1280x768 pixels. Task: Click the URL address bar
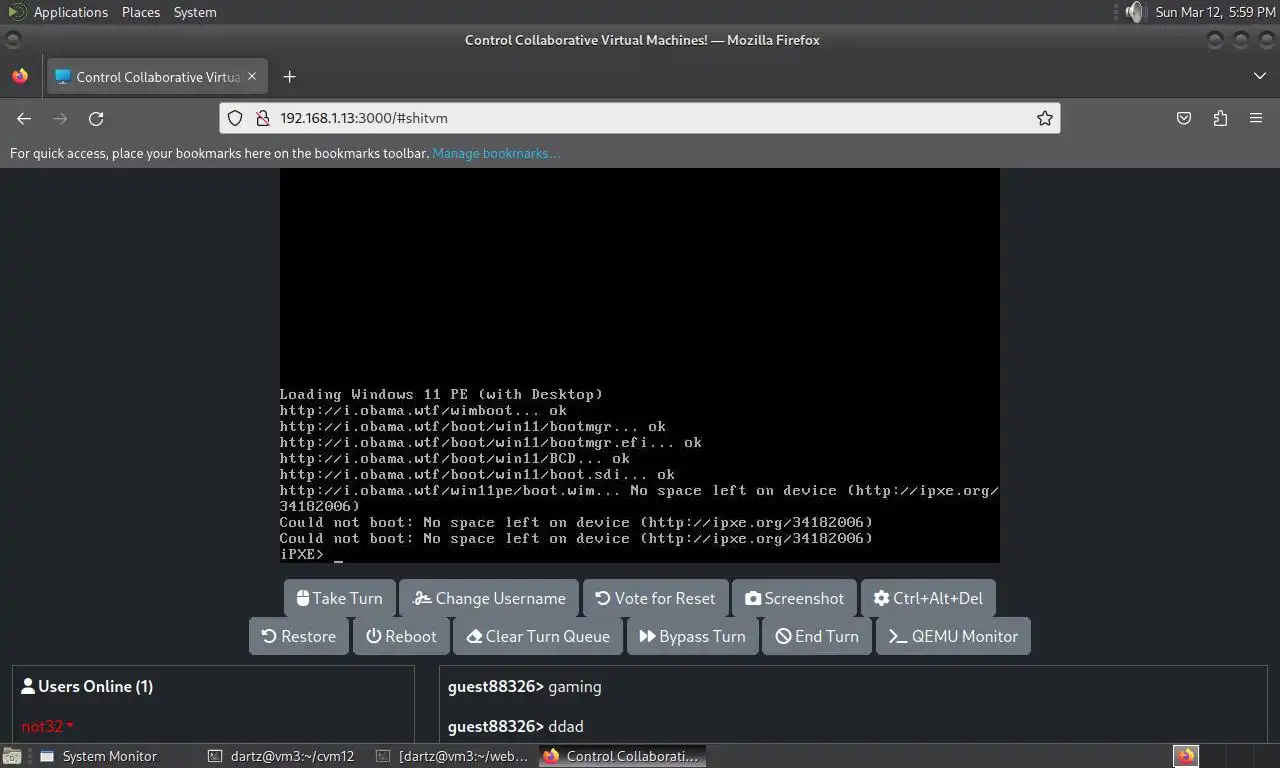coord(640,118)
